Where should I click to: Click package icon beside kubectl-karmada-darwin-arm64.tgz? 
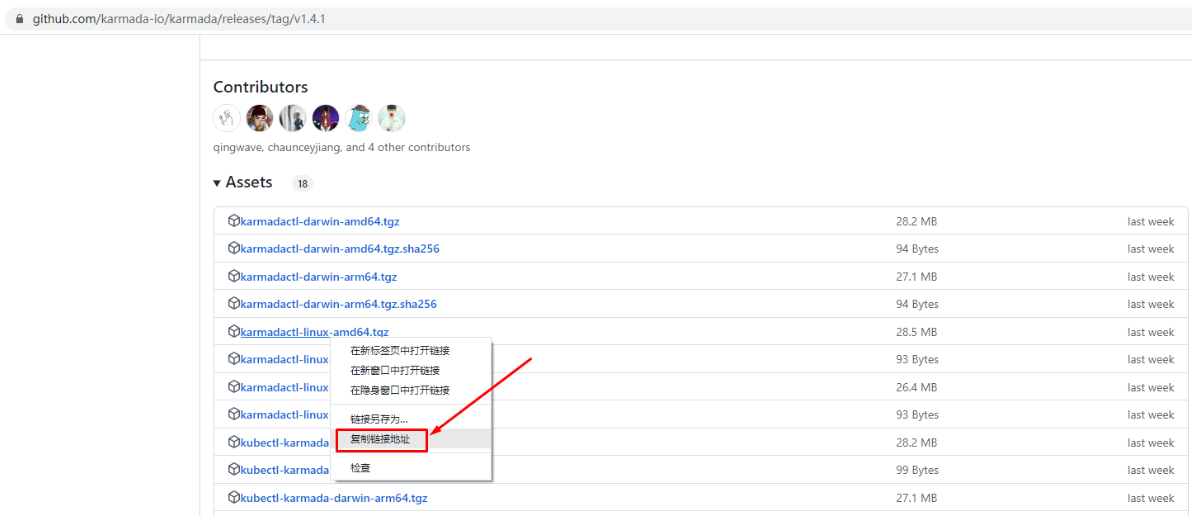coord(233,497)
